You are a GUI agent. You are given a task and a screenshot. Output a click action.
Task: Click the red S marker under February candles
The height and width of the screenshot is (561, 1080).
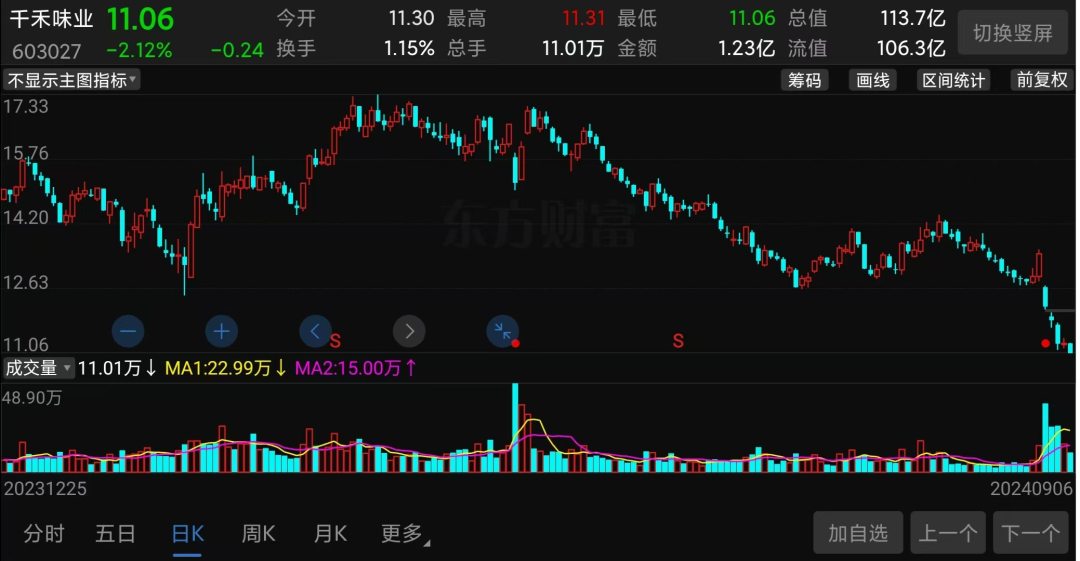335,341
